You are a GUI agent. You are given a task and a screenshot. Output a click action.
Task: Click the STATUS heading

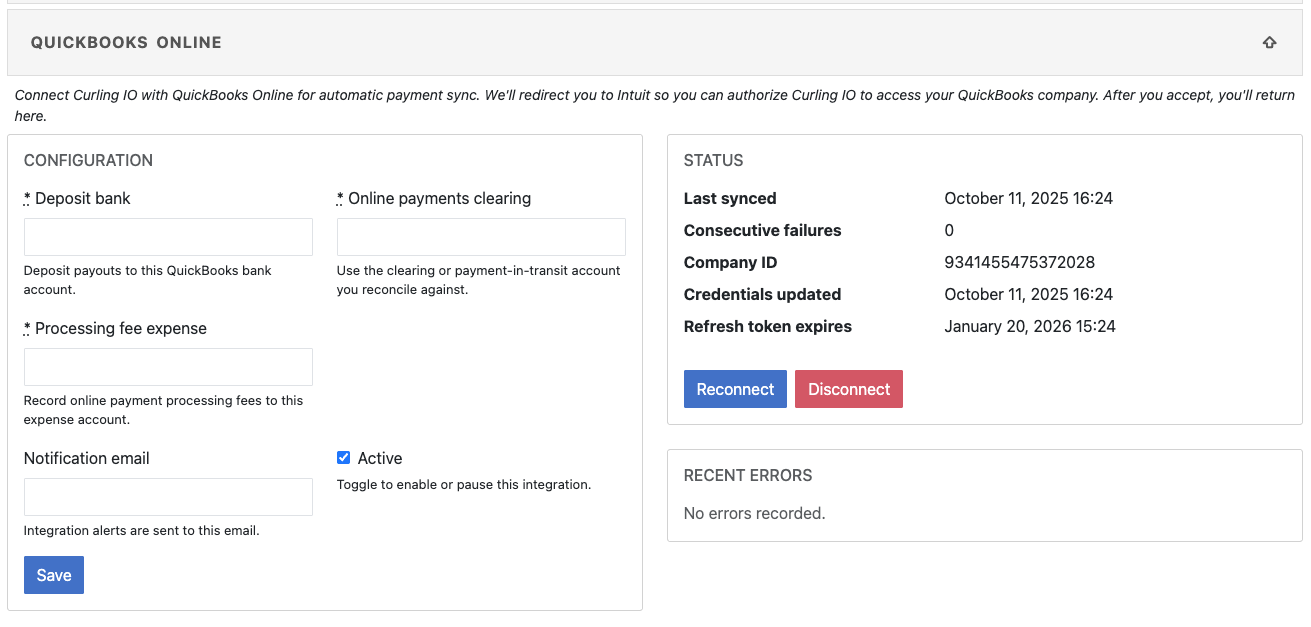point(714,160)
